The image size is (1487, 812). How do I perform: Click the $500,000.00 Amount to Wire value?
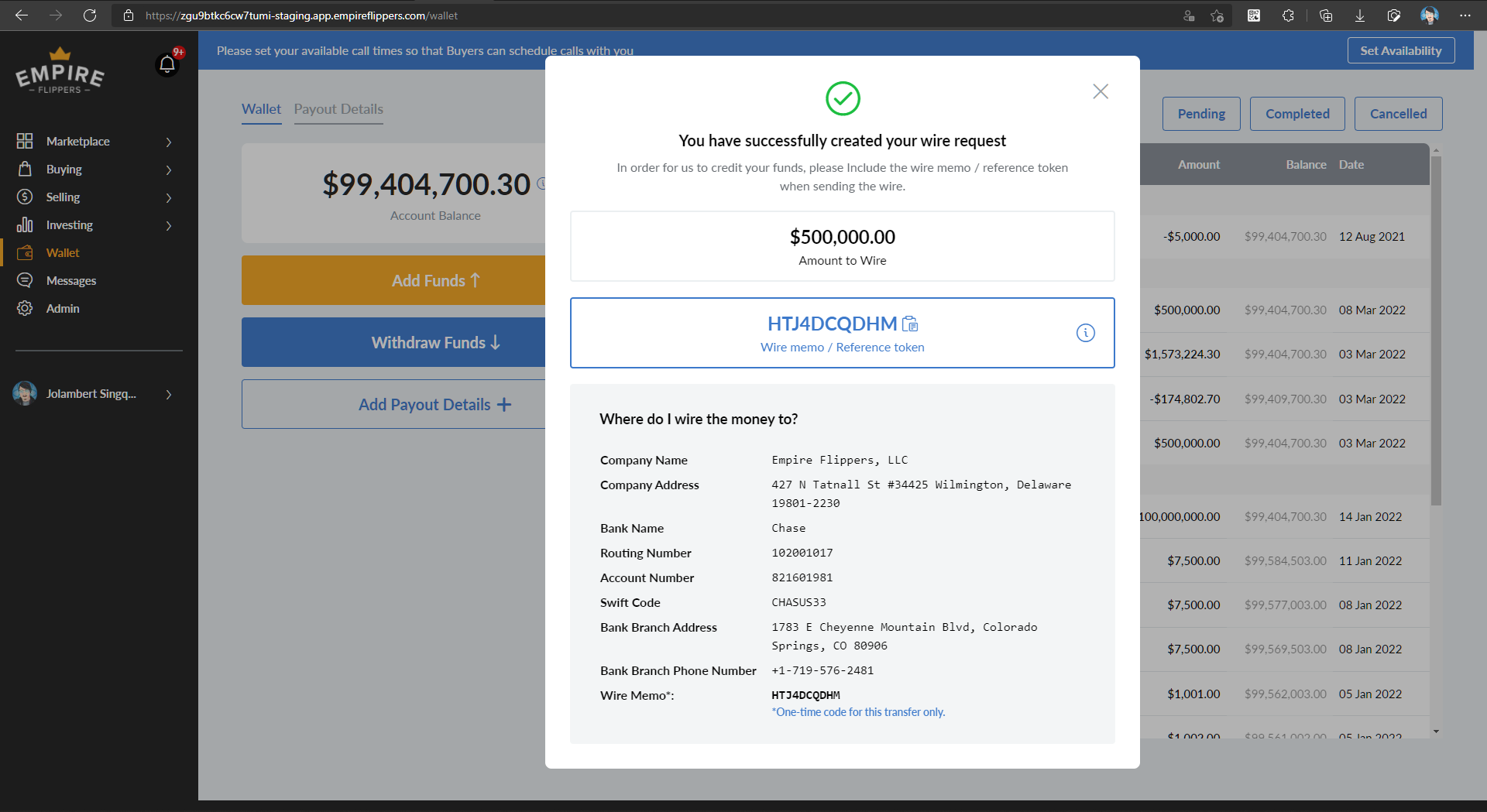843,237
